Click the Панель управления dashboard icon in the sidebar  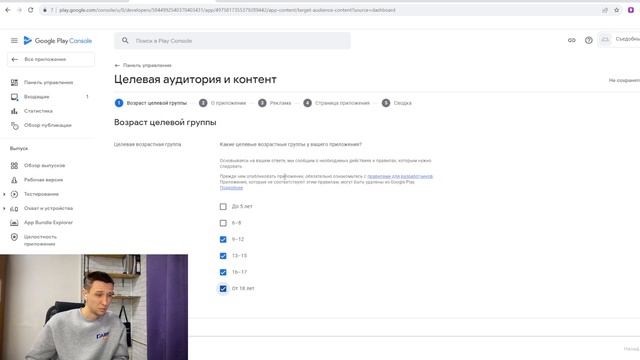(x=14, y=82)
